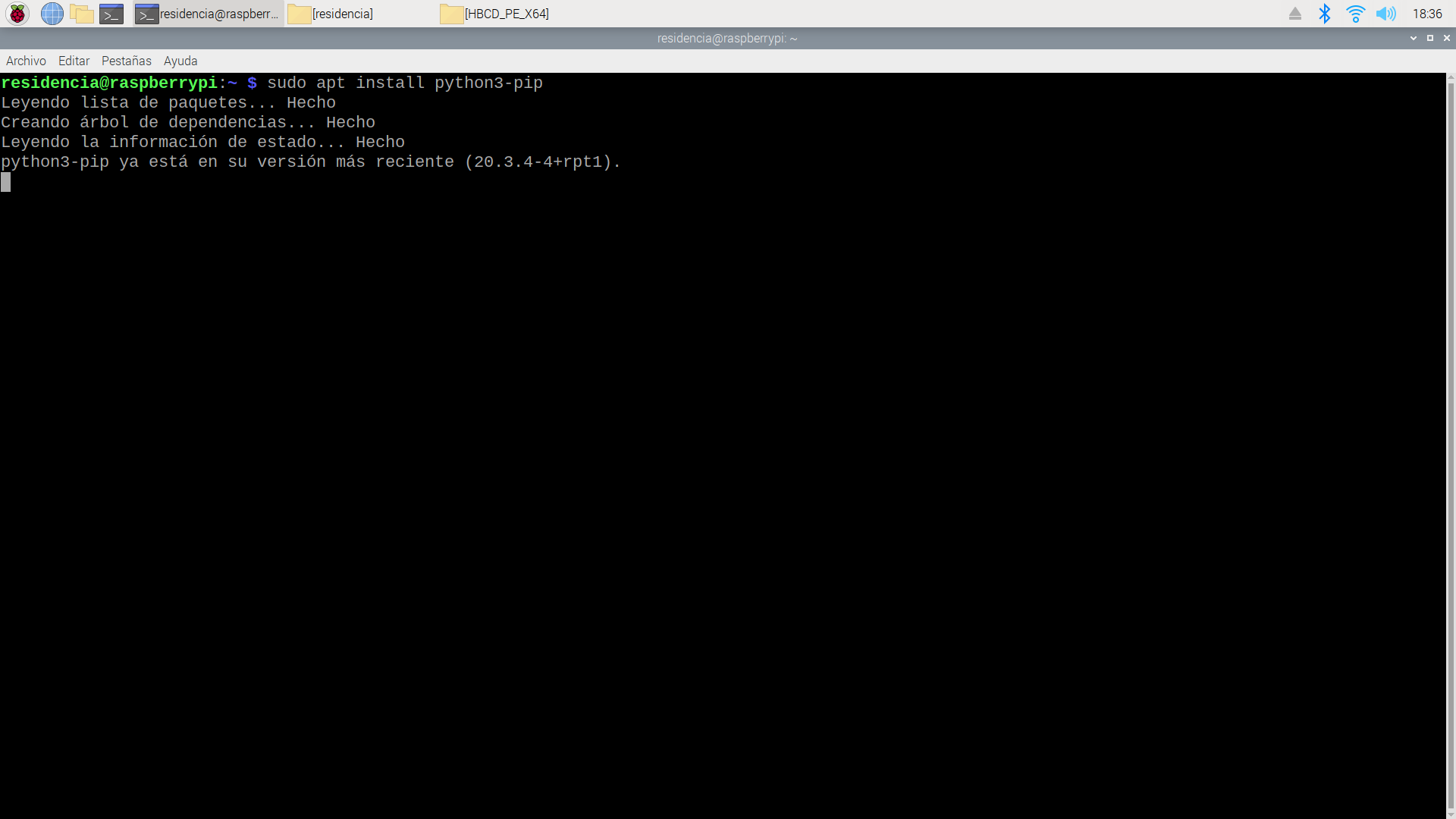Open Pestañas menu in terminal

(x=126, y=61)
